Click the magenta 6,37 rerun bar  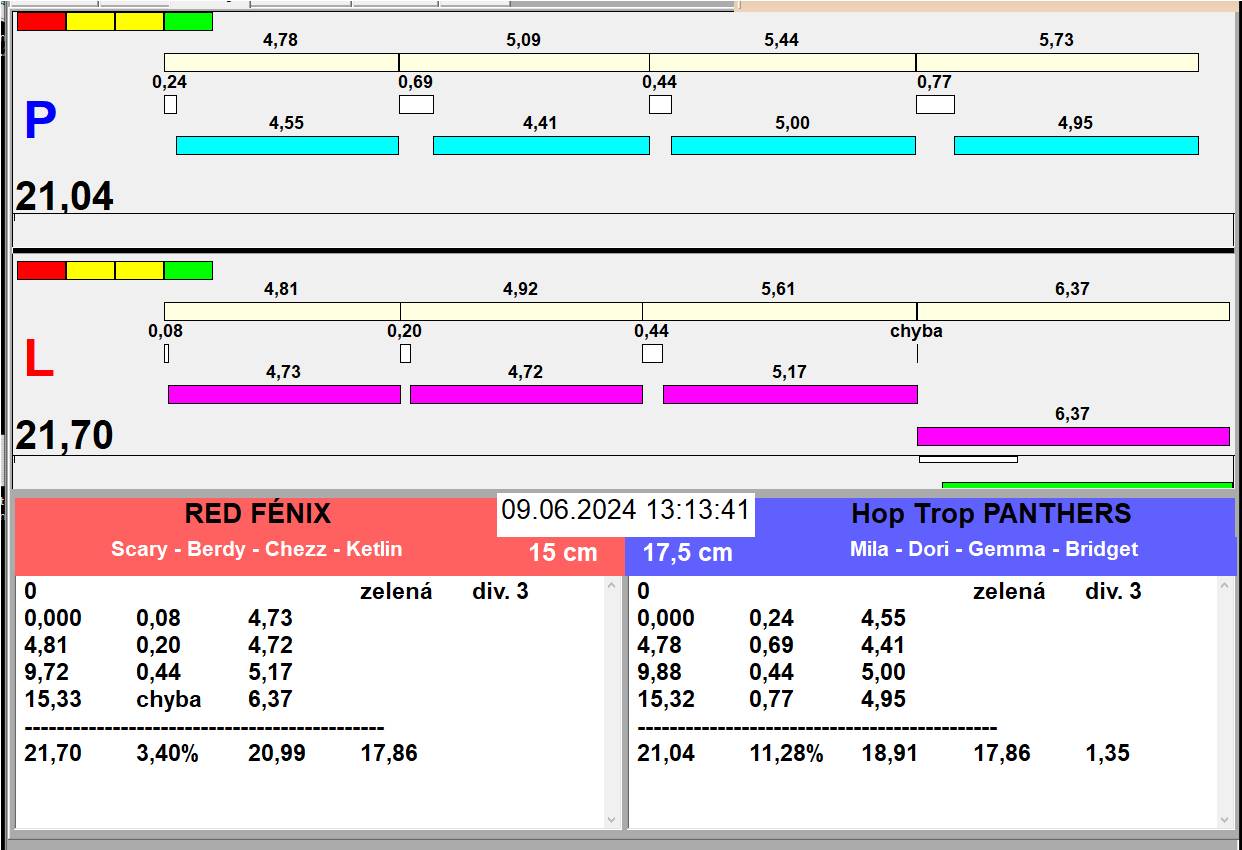(1072, 436)
